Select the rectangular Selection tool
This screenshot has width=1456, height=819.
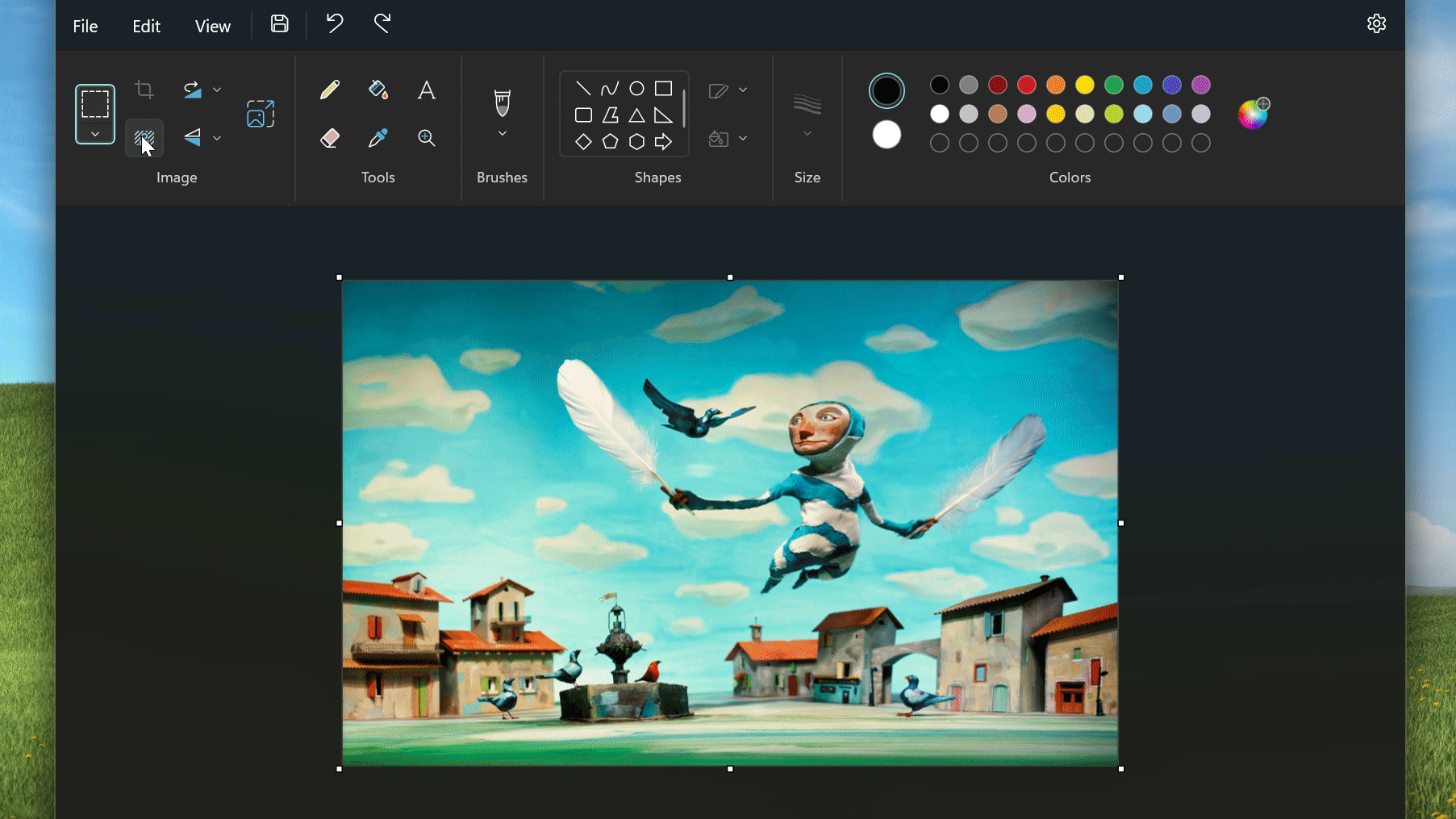click(95, 104)
